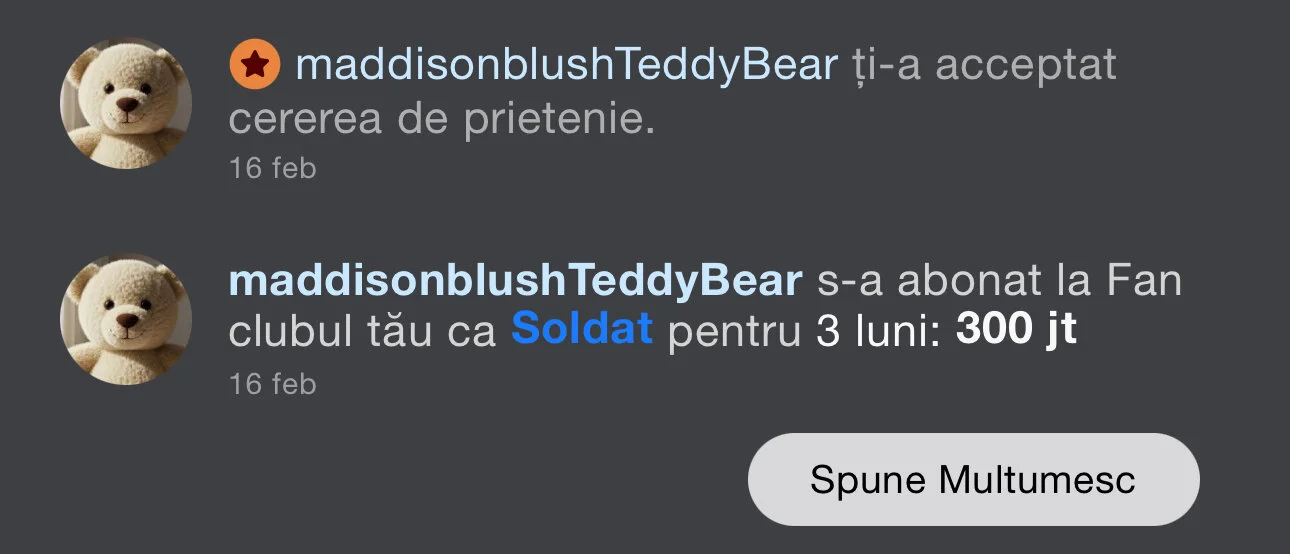Click the word 'clubul'
This screenshot has width=1290, height=554.
click(x=290, y=331)
